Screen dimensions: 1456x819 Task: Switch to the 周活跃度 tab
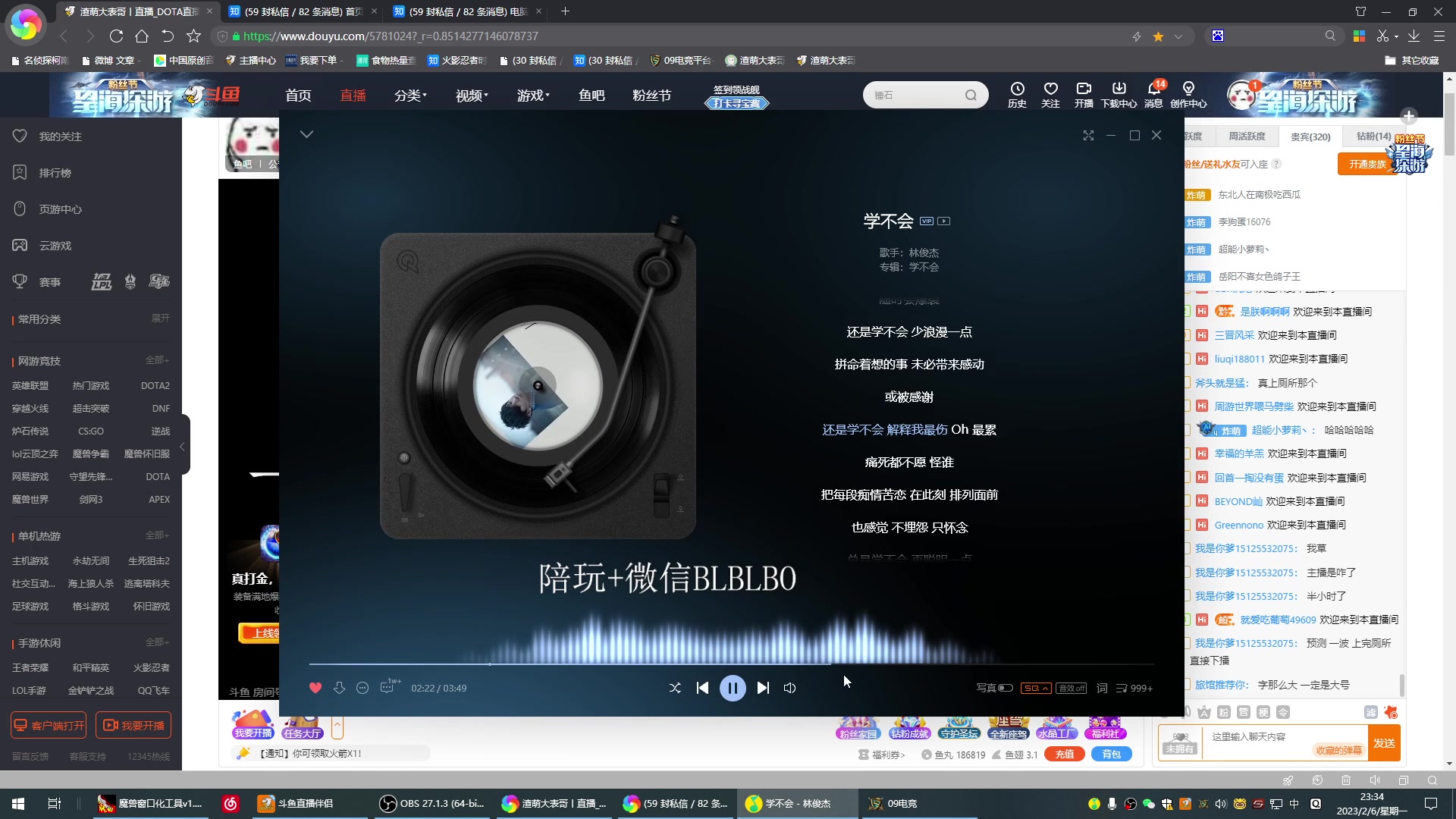1247,136
